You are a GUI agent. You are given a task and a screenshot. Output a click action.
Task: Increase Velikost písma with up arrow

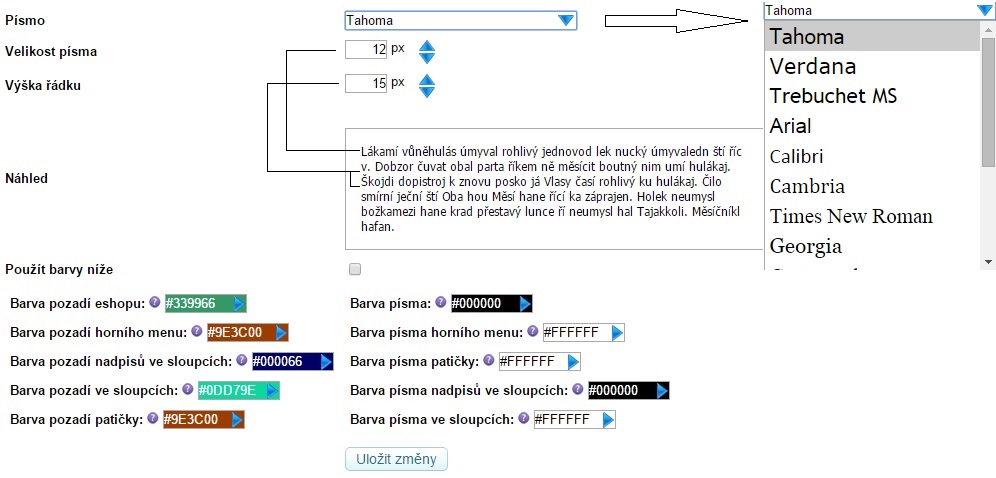click(x=427, y=45)
